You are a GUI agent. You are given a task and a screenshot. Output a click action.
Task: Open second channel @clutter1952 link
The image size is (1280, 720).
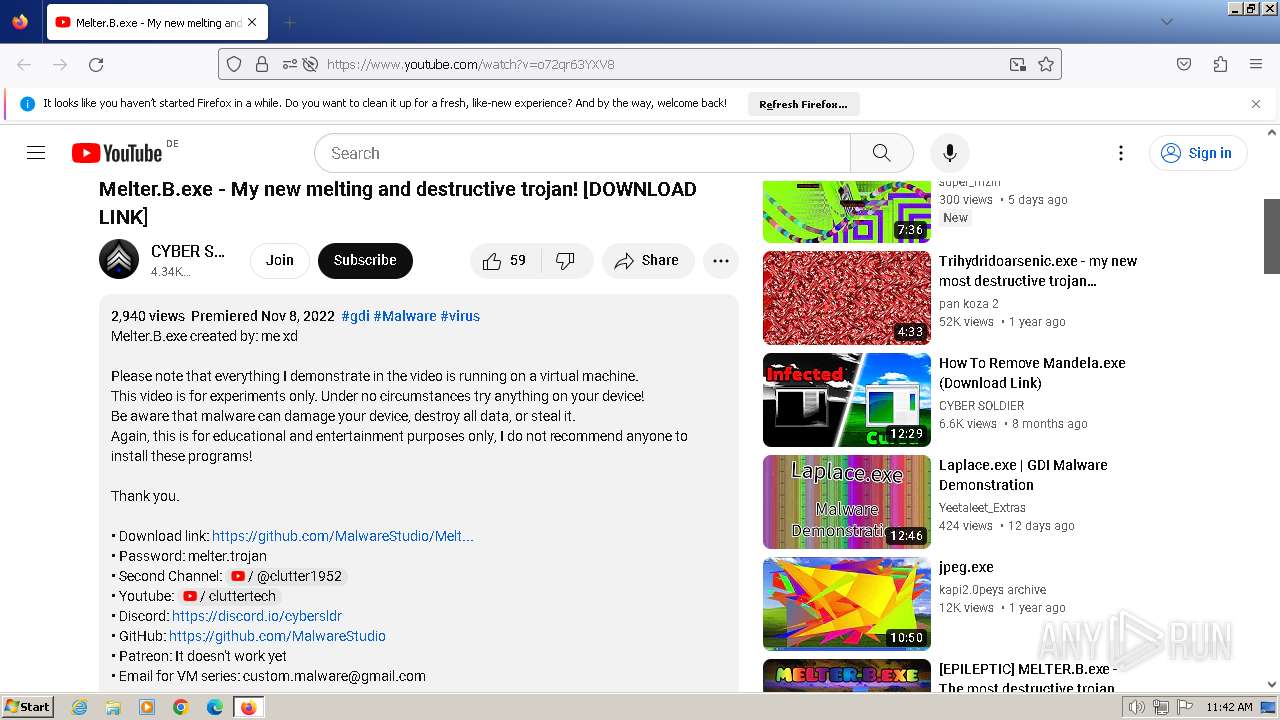tap(286, 576)
